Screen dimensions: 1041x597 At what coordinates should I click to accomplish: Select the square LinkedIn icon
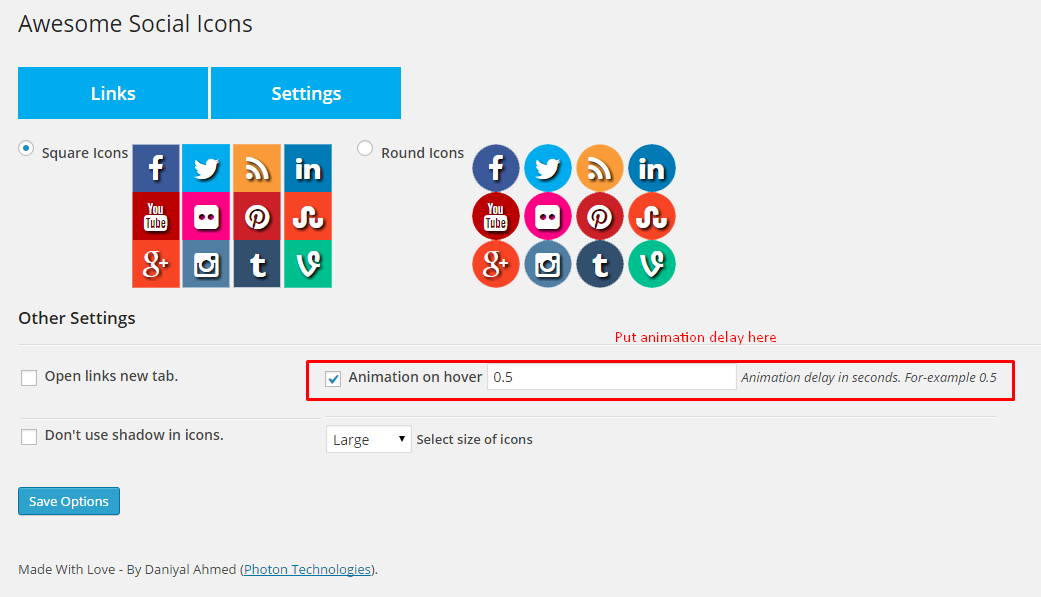(x=307, y=168)
